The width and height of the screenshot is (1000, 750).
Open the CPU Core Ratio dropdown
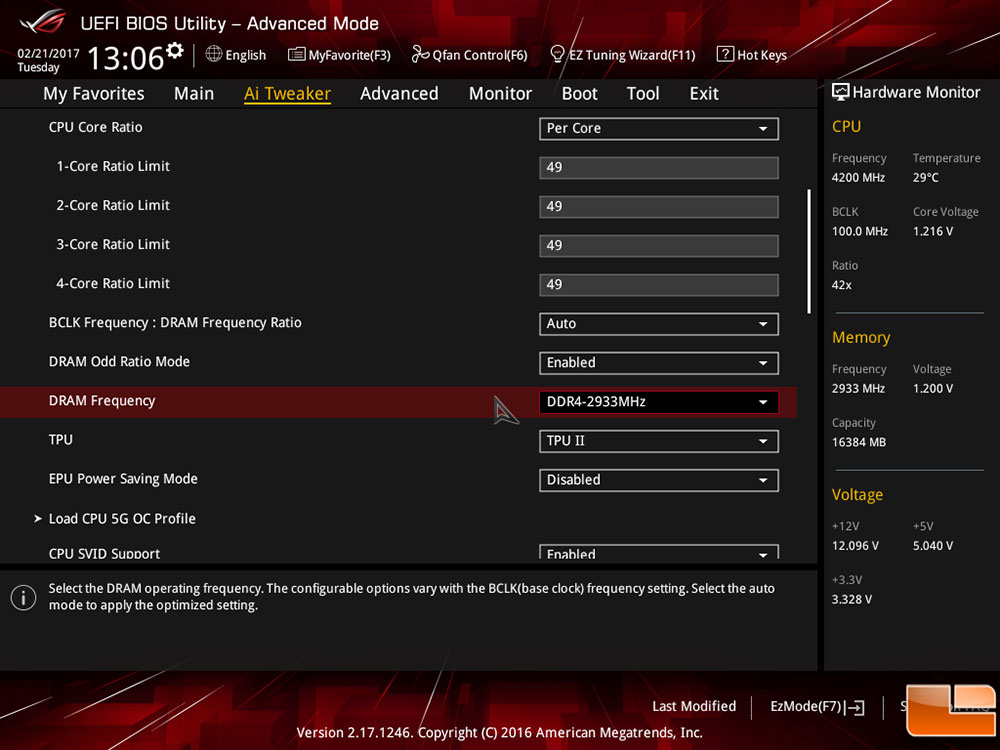click(659, 128)
